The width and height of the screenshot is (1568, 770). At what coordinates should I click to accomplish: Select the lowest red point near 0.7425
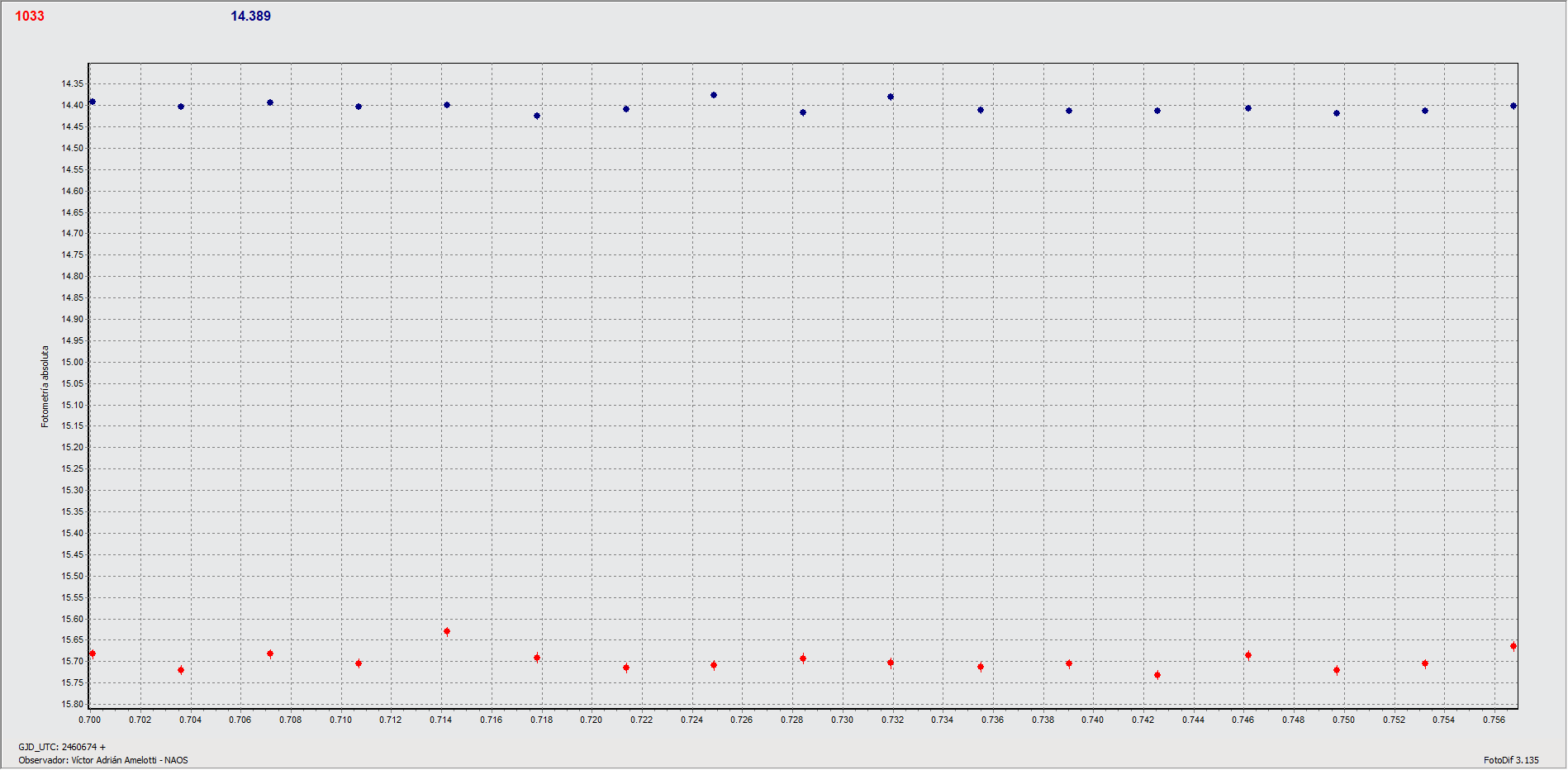click(1157, 675)
